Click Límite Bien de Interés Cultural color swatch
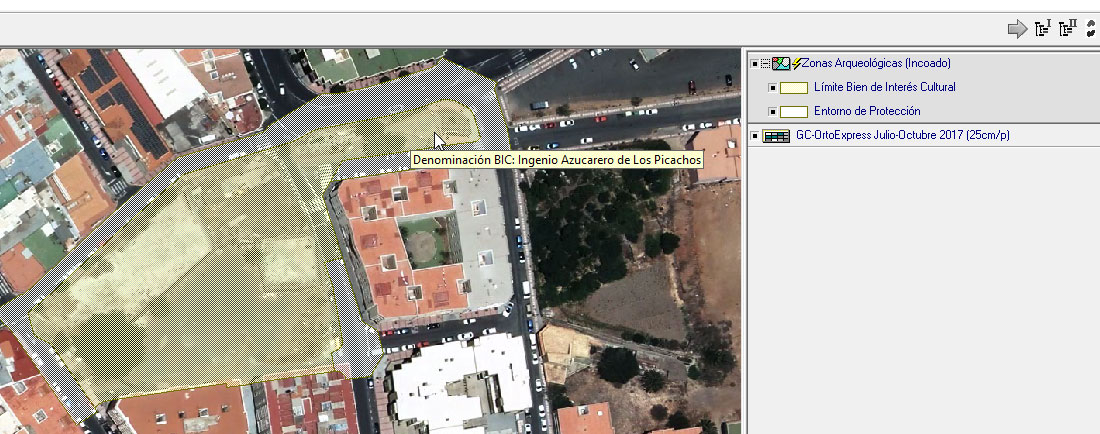The height and width of the screenshot is (434, 1100). click(794, 88)
